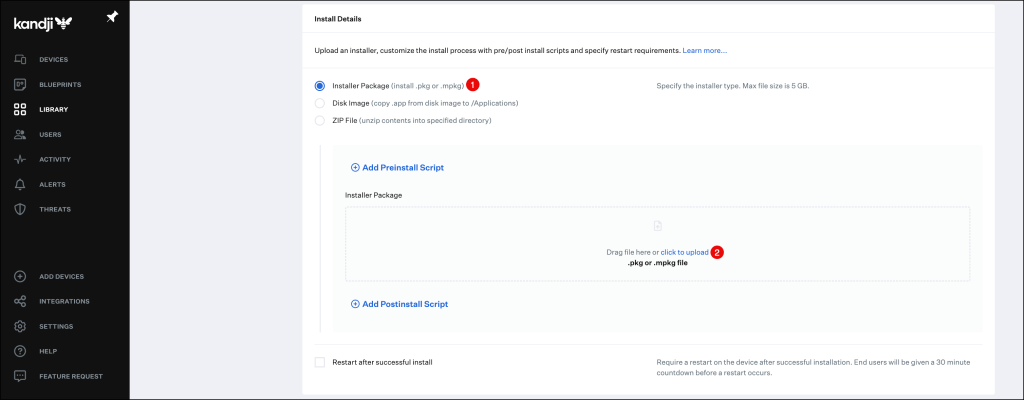Image resolution: width=1024 pixels, height=400 pixels.
Task: Open Blueprints via its sidebar icon
Action: [20, 84]
